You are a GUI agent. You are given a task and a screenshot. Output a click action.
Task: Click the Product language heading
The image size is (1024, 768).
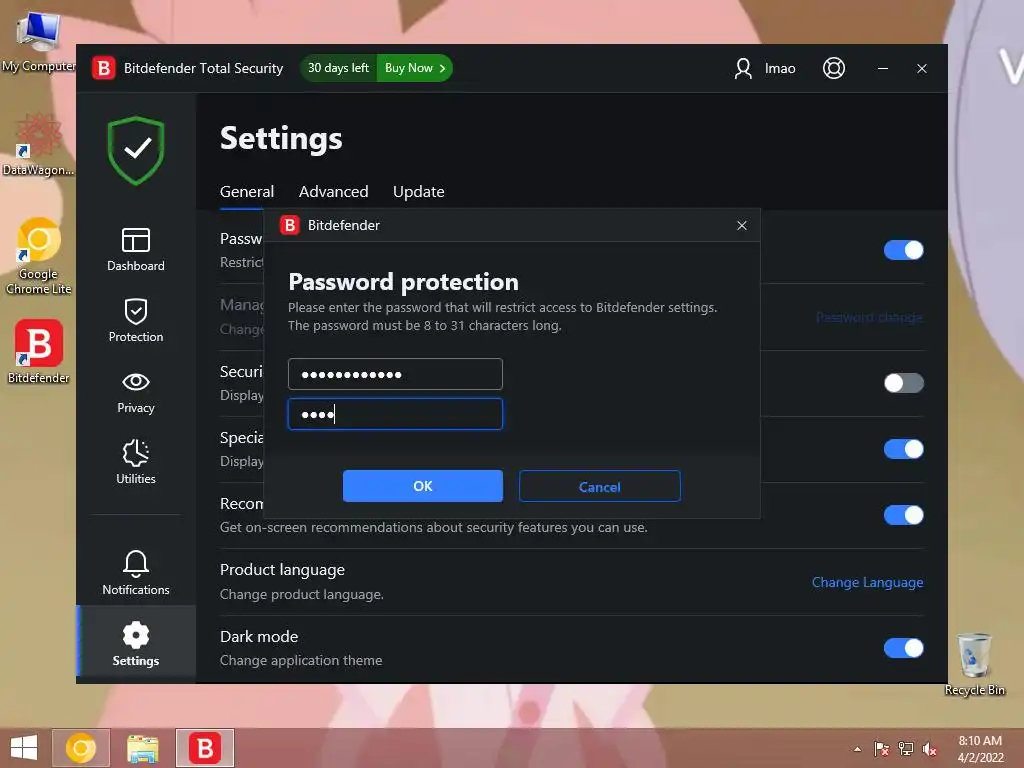(x=282, y=569)
